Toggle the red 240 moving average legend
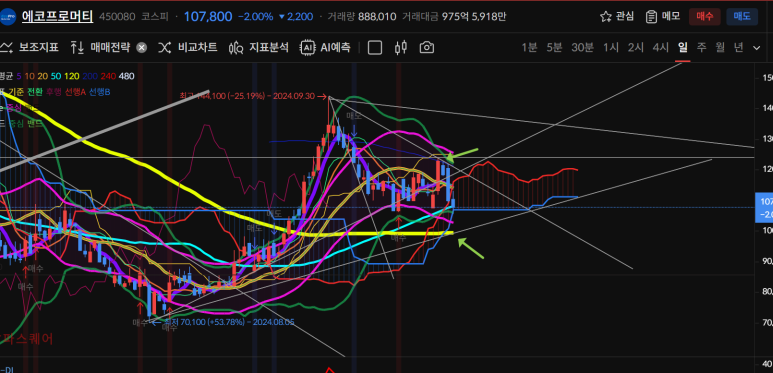 pos(108,76)
